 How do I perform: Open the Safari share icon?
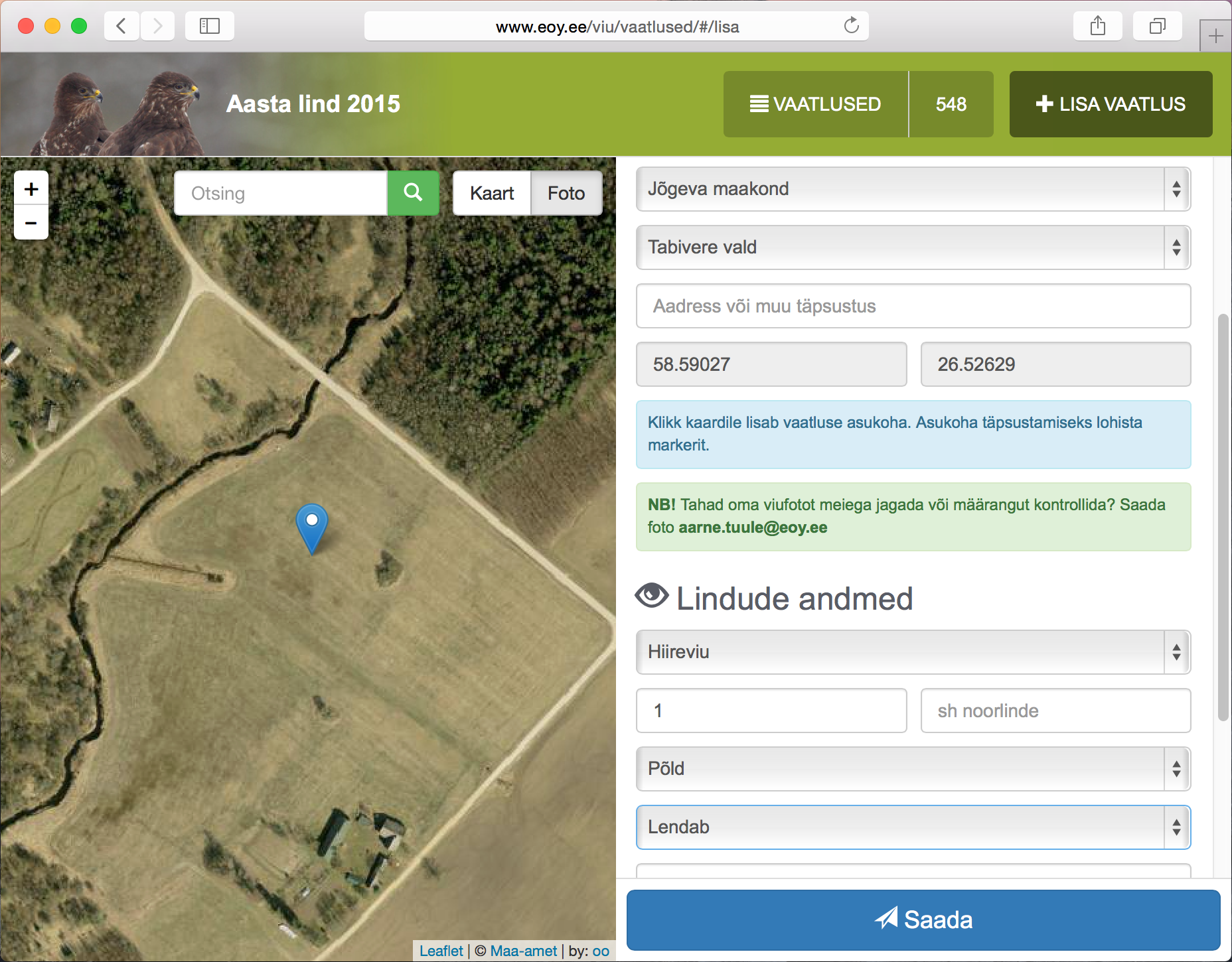point(1097,27)
